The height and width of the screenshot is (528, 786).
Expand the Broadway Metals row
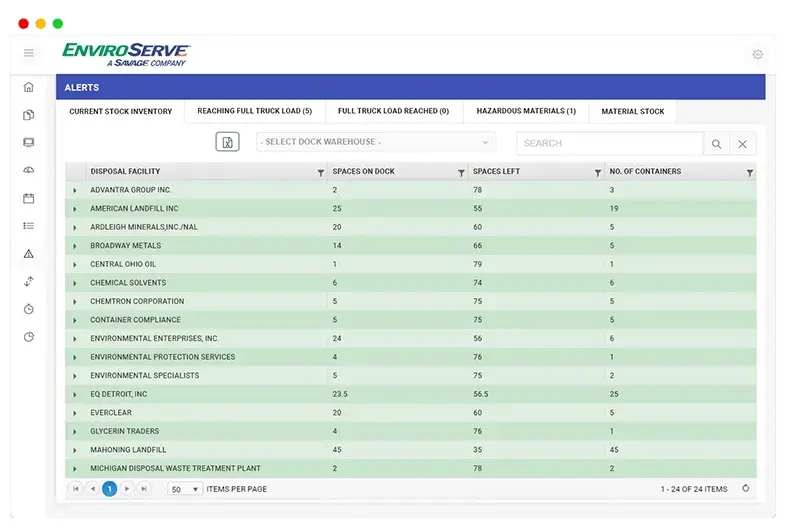point(75,246)
